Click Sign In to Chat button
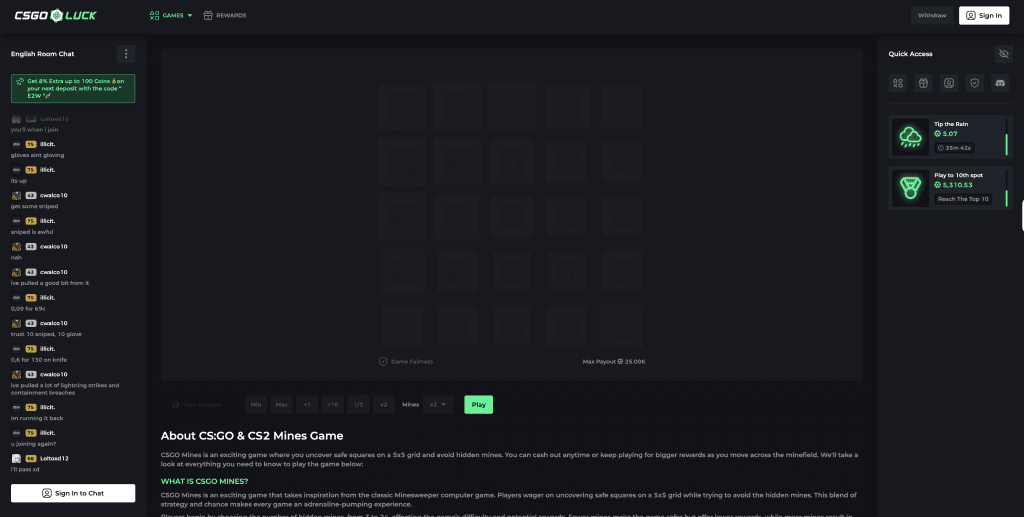The width and height of the screenshot is (1024, 517). point(73,493)
